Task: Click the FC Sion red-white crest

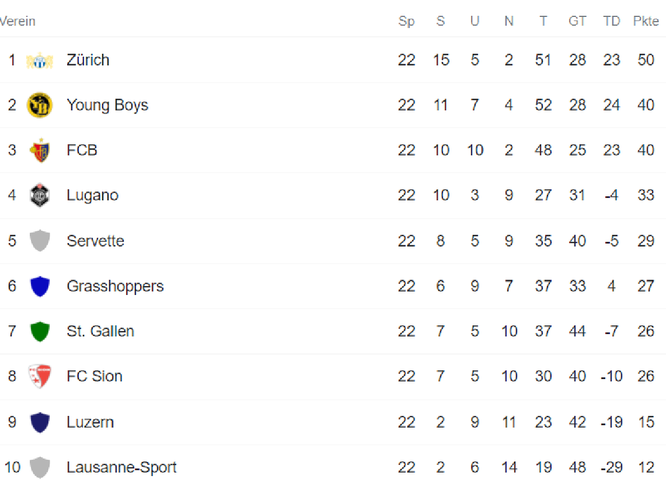Action: pos(40,376)
